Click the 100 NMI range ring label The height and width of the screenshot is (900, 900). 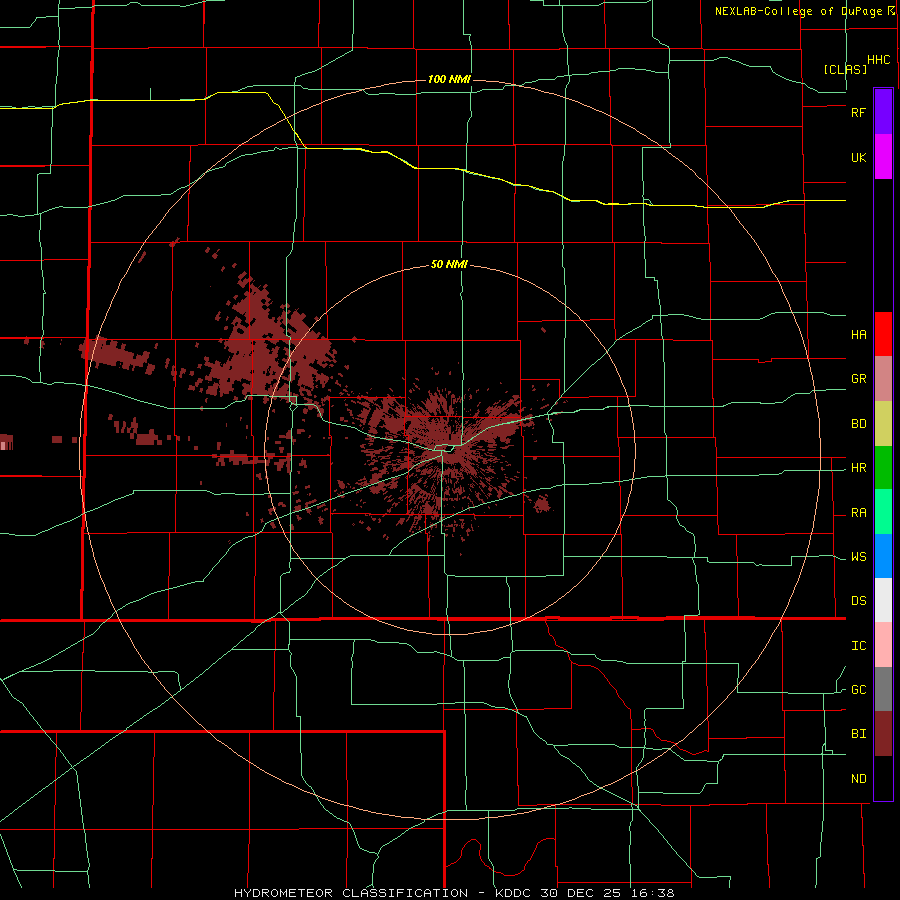click(x=449, y=79)
